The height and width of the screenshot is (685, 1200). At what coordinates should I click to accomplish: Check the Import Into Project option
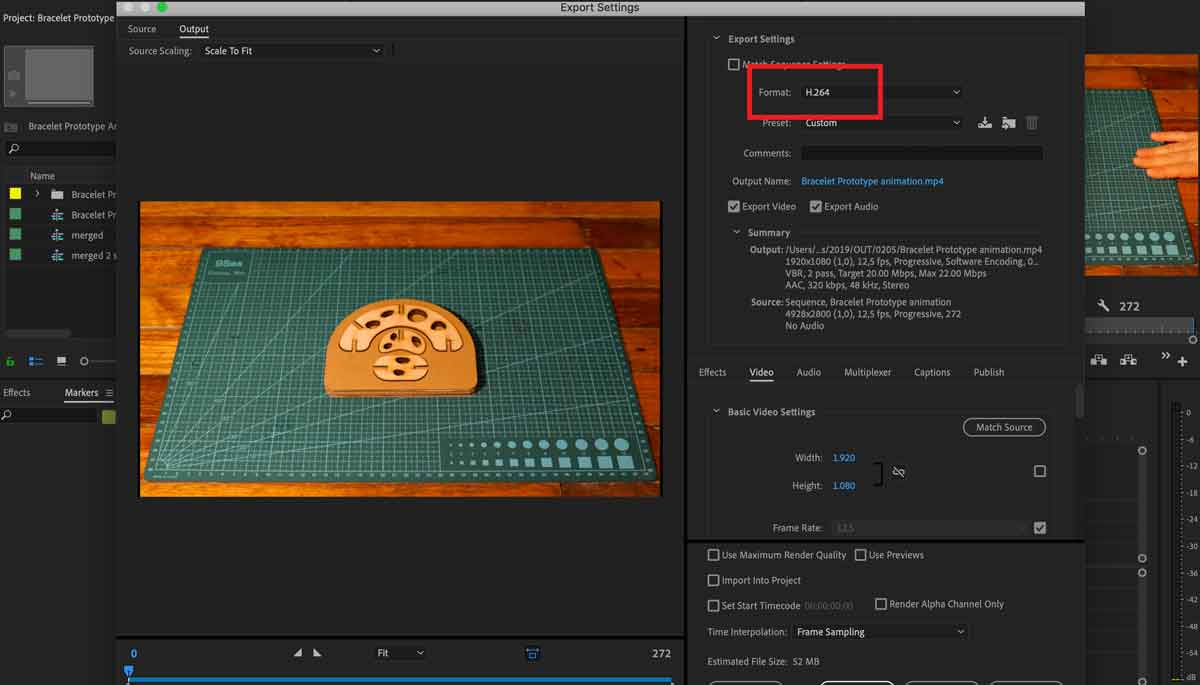(x=713, y=580)
